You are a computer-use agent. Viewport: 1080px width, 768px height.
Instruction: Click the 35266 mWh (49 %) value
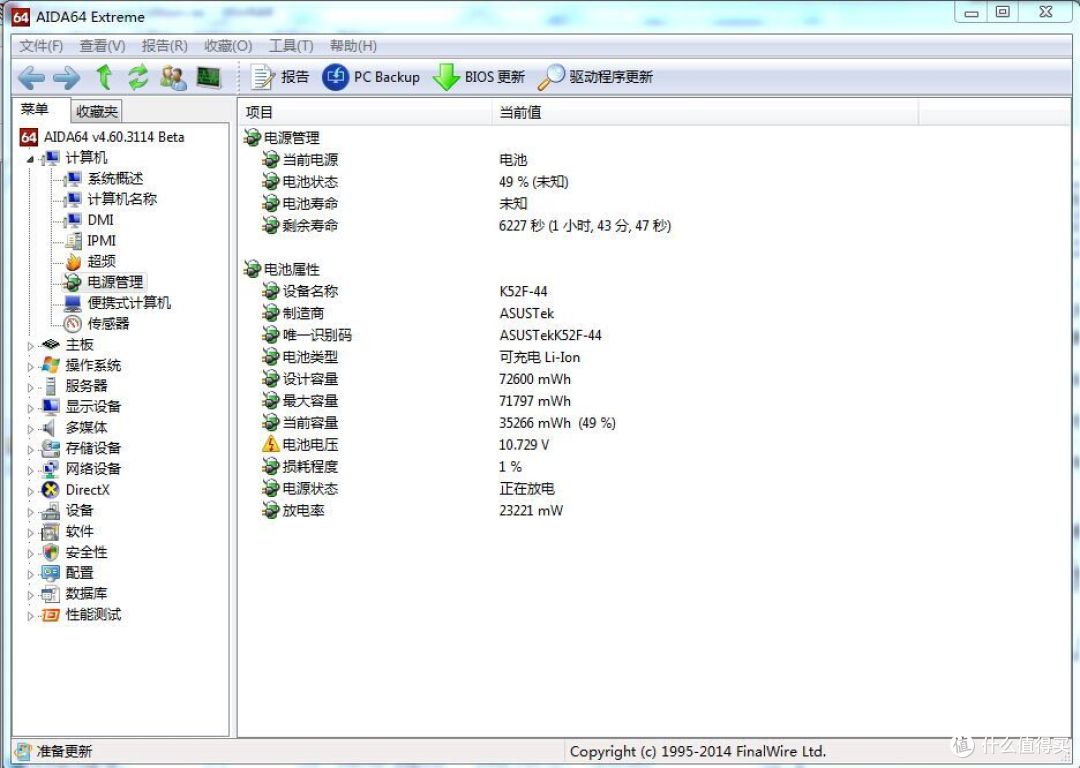(557, 423)
